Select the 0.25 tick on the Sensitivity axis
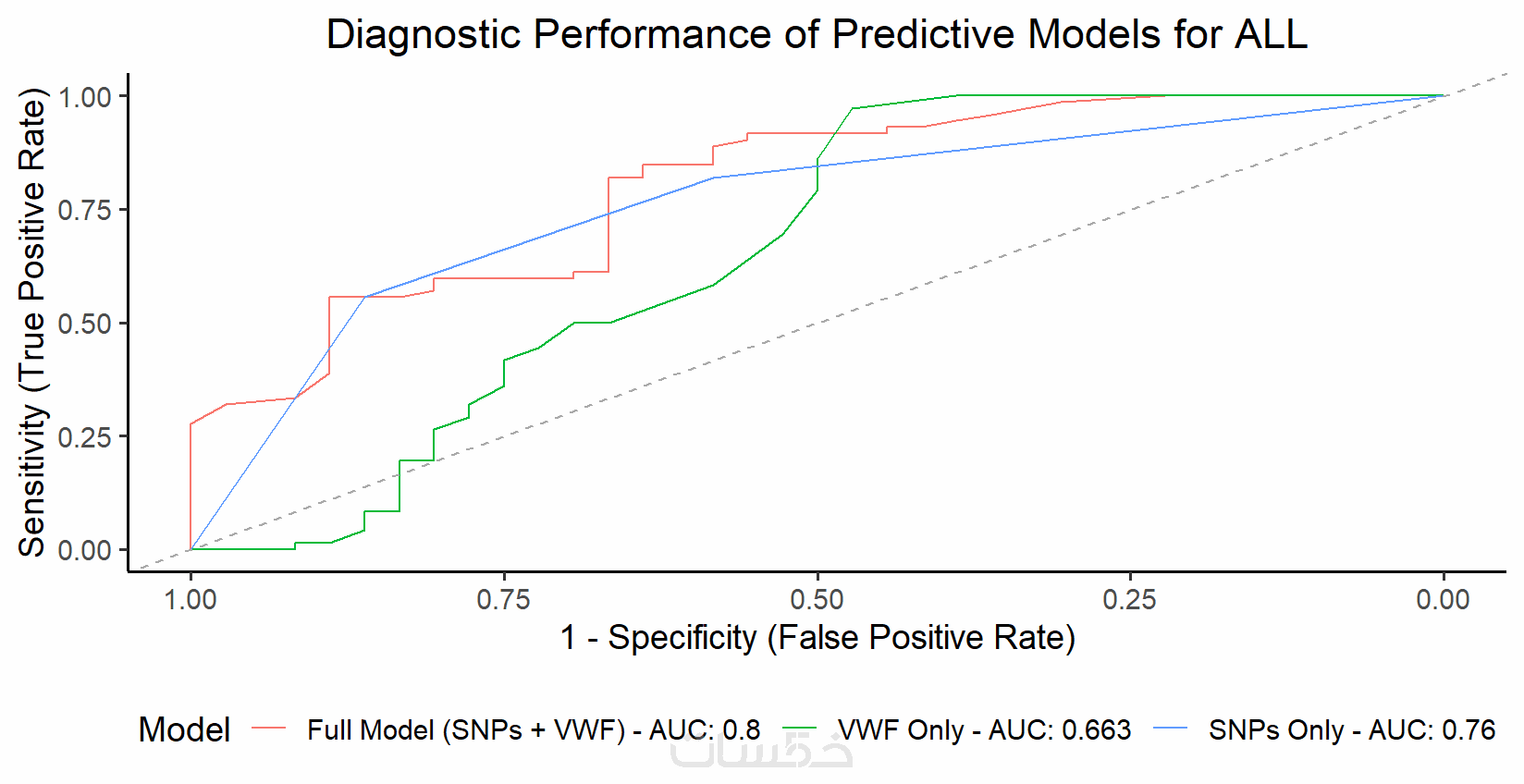The height and width of the screenshot is (784, 1524). point(85,437)
